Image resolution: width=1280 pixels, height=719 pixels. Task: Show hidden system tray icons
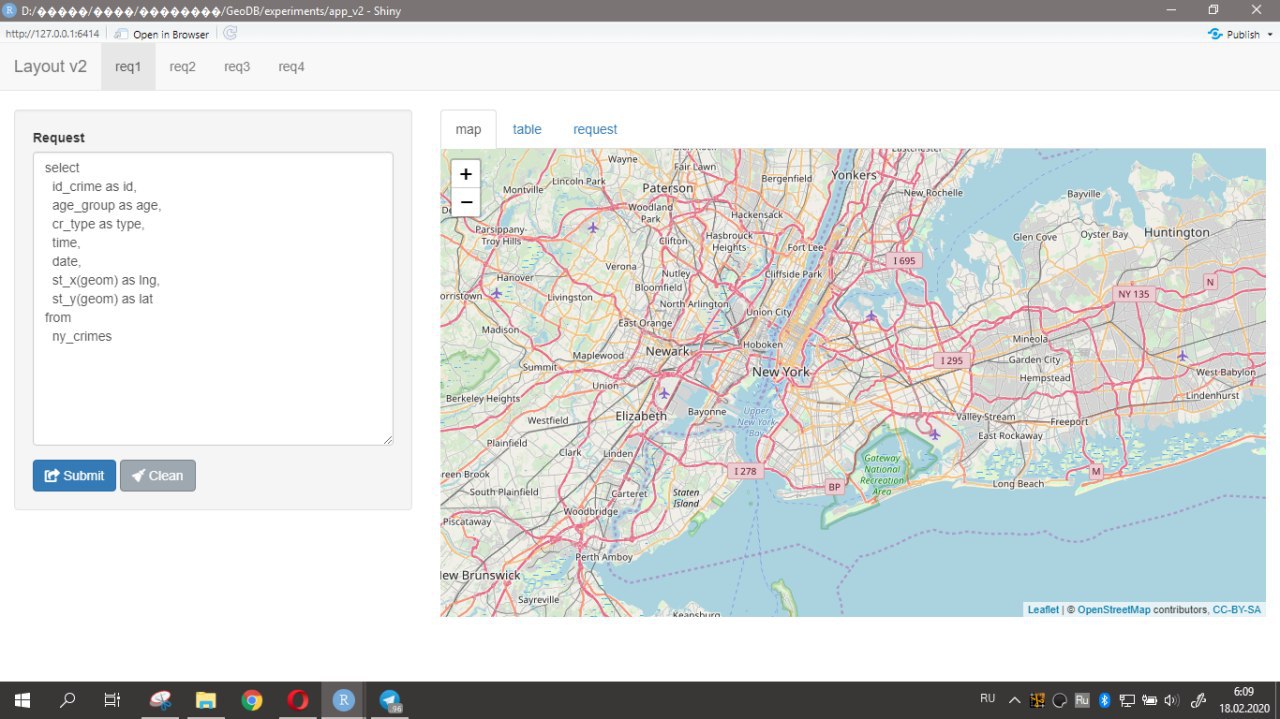point(1015,700)
